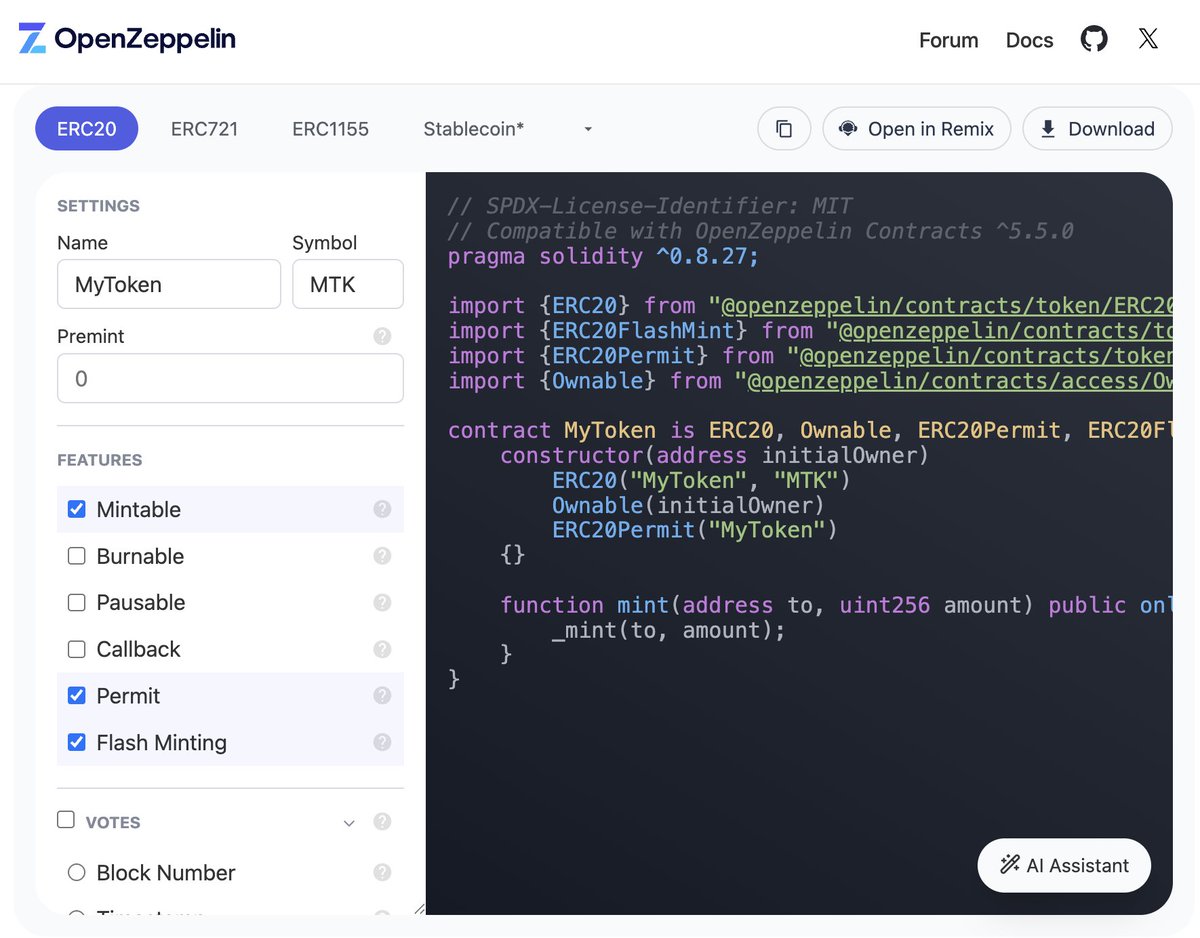Collapse the Votes options section
1200x938 pixels.
(x=349, y=822)
